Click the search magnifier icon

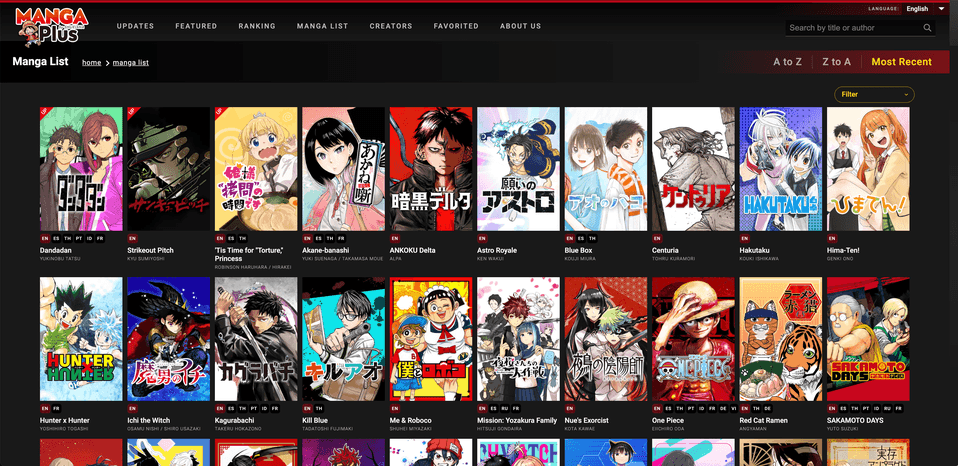928,28
